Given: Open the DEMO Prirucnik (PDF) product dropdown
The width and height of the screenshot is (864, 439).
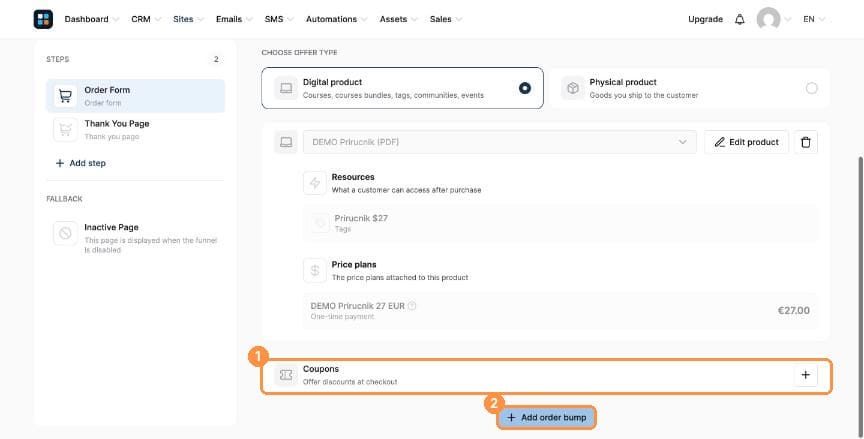Looking at the screenshot, I should (500, 142).
